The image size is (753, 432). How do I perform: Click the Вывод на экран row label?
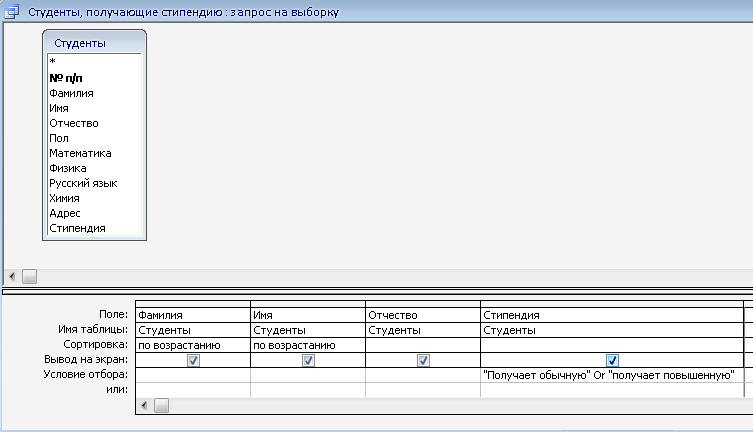click(86, 360)
